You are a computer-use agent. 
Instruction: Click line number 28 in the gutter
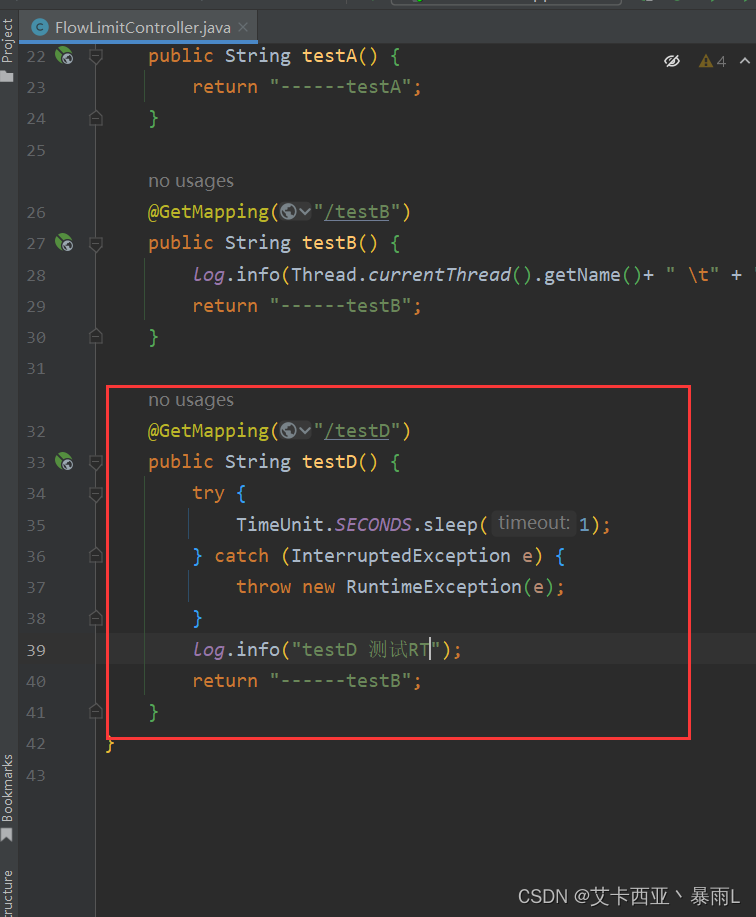tap(36, 275)
